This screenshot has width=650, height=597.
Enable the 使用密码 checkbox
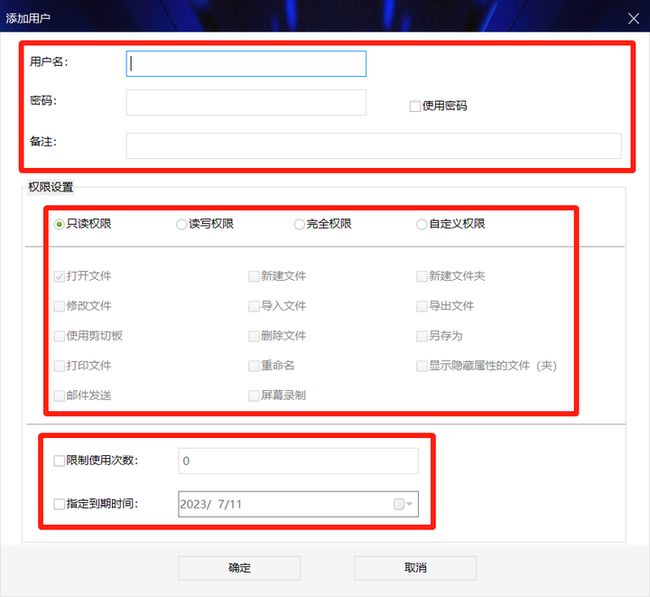pyautogui.click(x=415, y=106)
